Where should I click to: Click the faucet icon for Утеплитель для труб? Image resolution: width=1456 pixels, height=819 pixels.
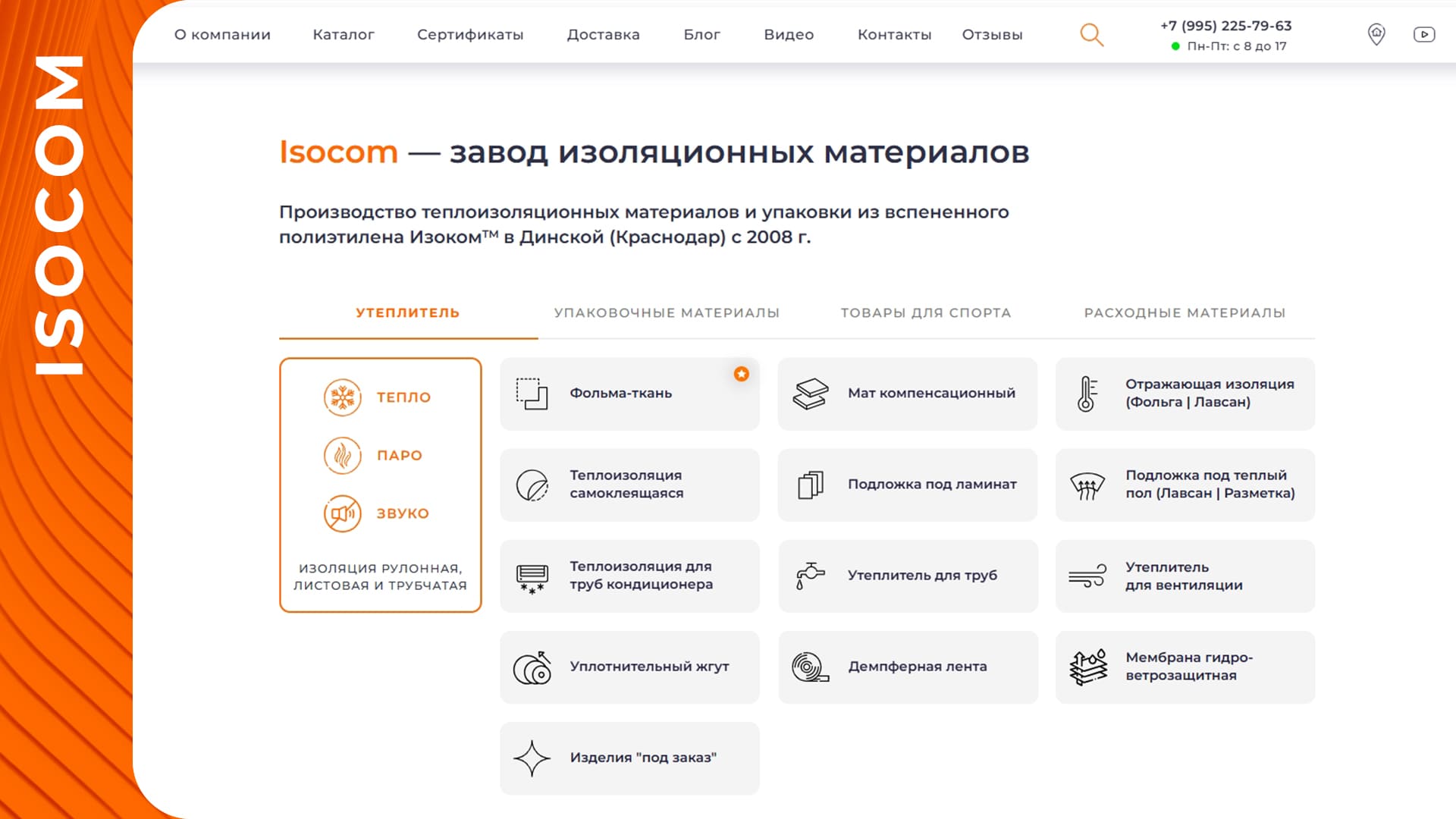tap(811, 576)
